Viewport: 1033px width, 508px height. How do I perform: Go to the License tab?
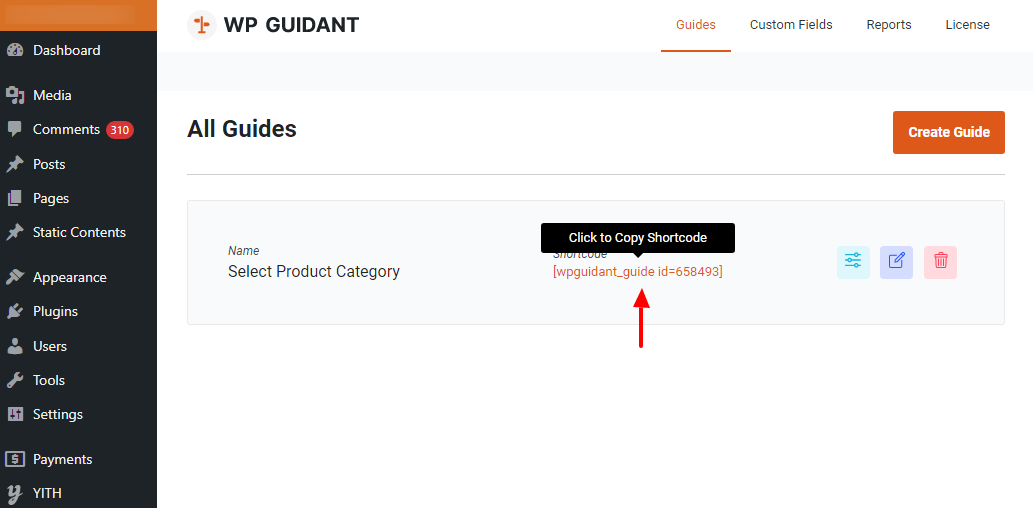(967, 25)
